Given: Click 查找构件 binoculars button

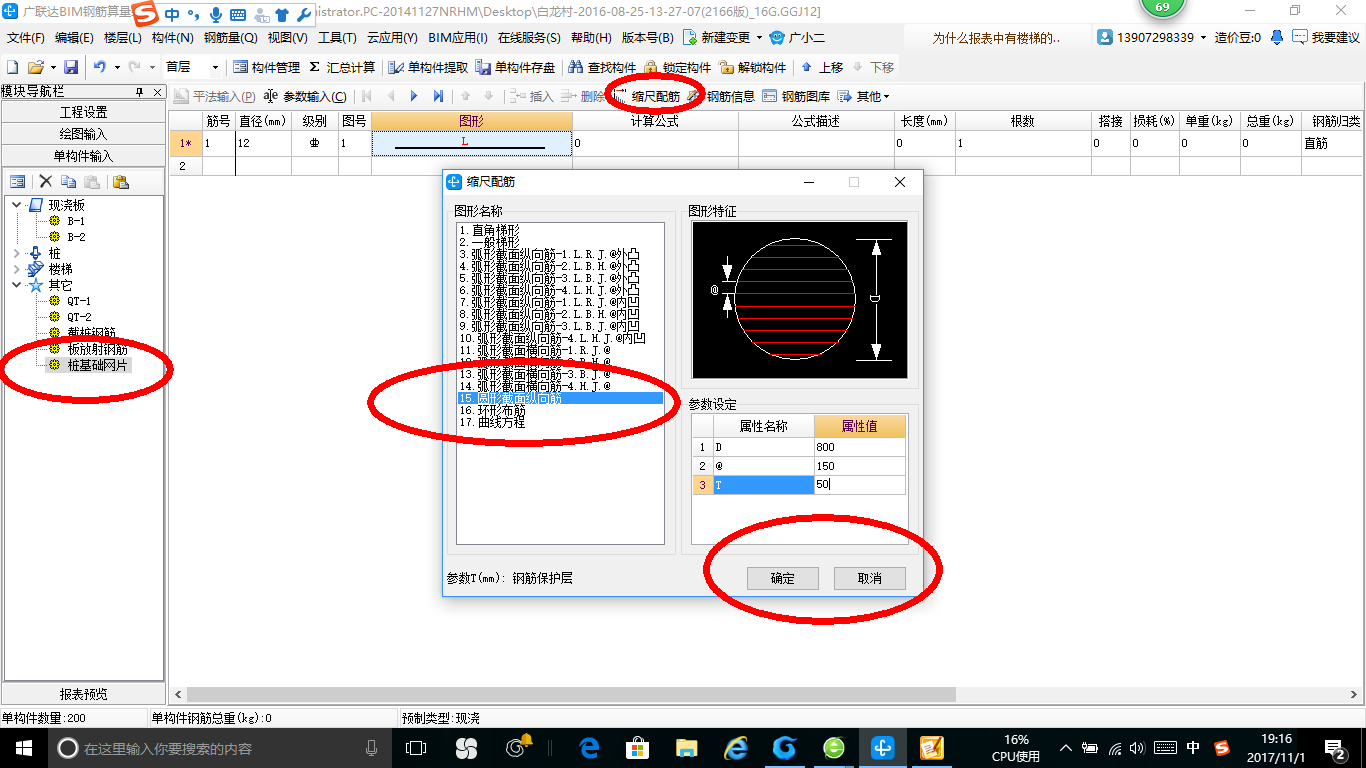Looking at the screenshot, I should click(602, 67).
